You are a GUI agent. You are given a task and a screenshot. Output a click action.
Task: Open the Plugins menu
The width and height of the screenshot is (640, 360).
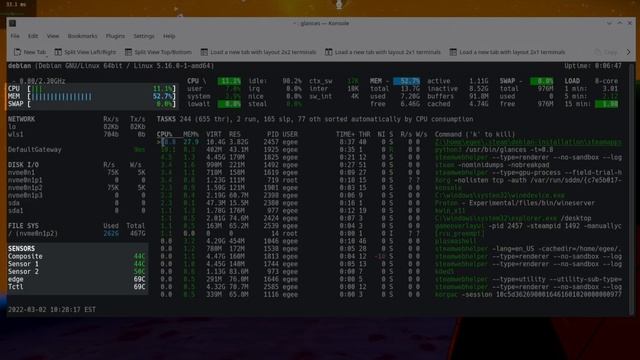[x=116, y=36]
